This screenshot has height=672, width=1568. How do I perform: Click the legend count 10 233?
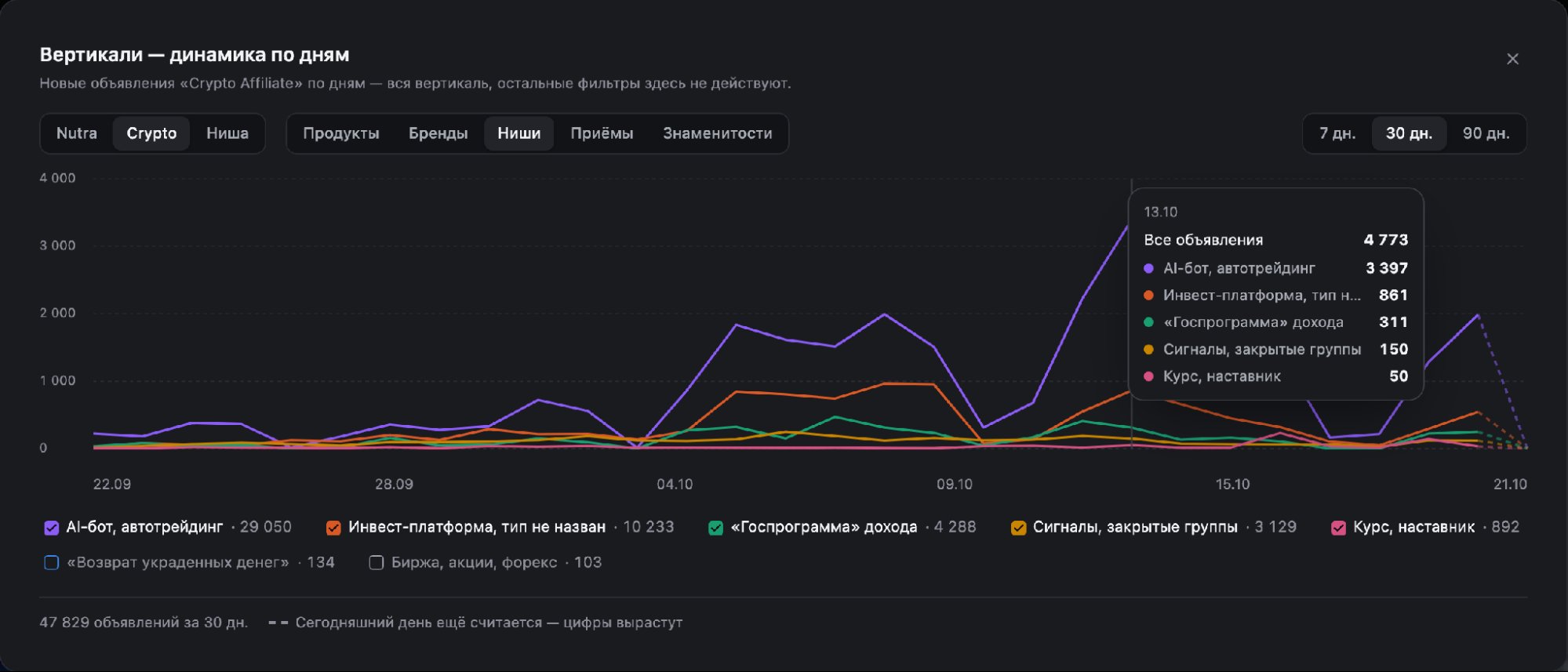pos(649,527)
